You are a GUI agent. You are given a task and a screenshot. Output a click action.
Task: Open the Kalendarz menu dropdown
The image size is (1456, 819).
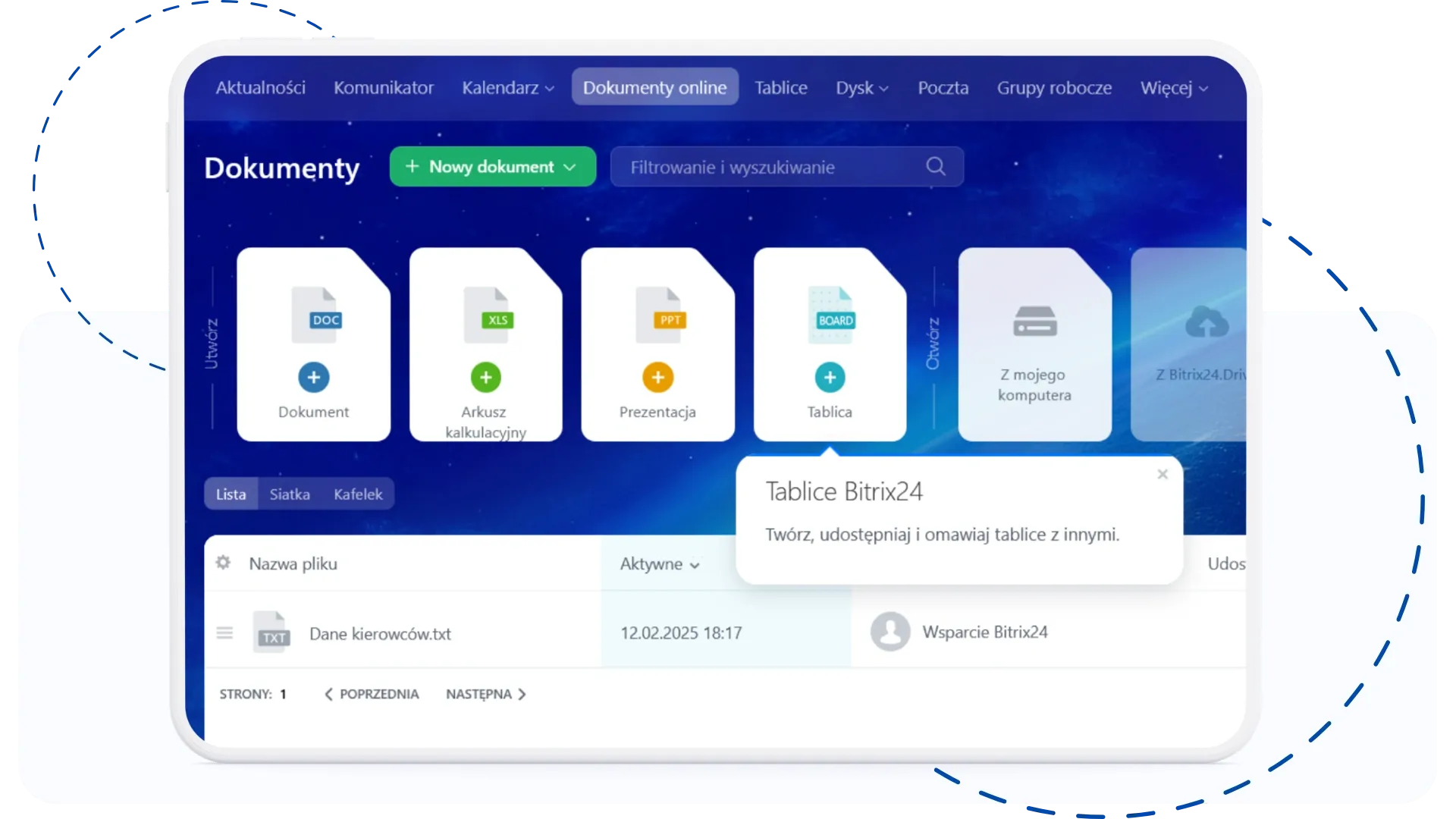(x=507, y=88)
